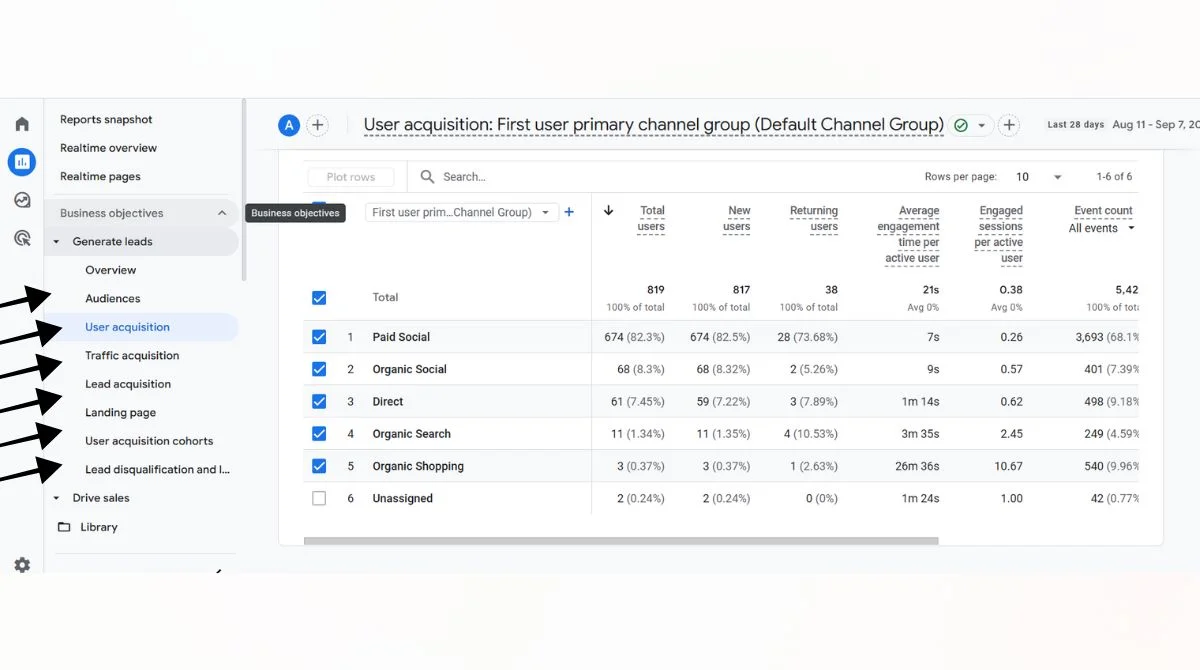
Task: Click the sort arrow by Total users
Action: click(609, 211)
